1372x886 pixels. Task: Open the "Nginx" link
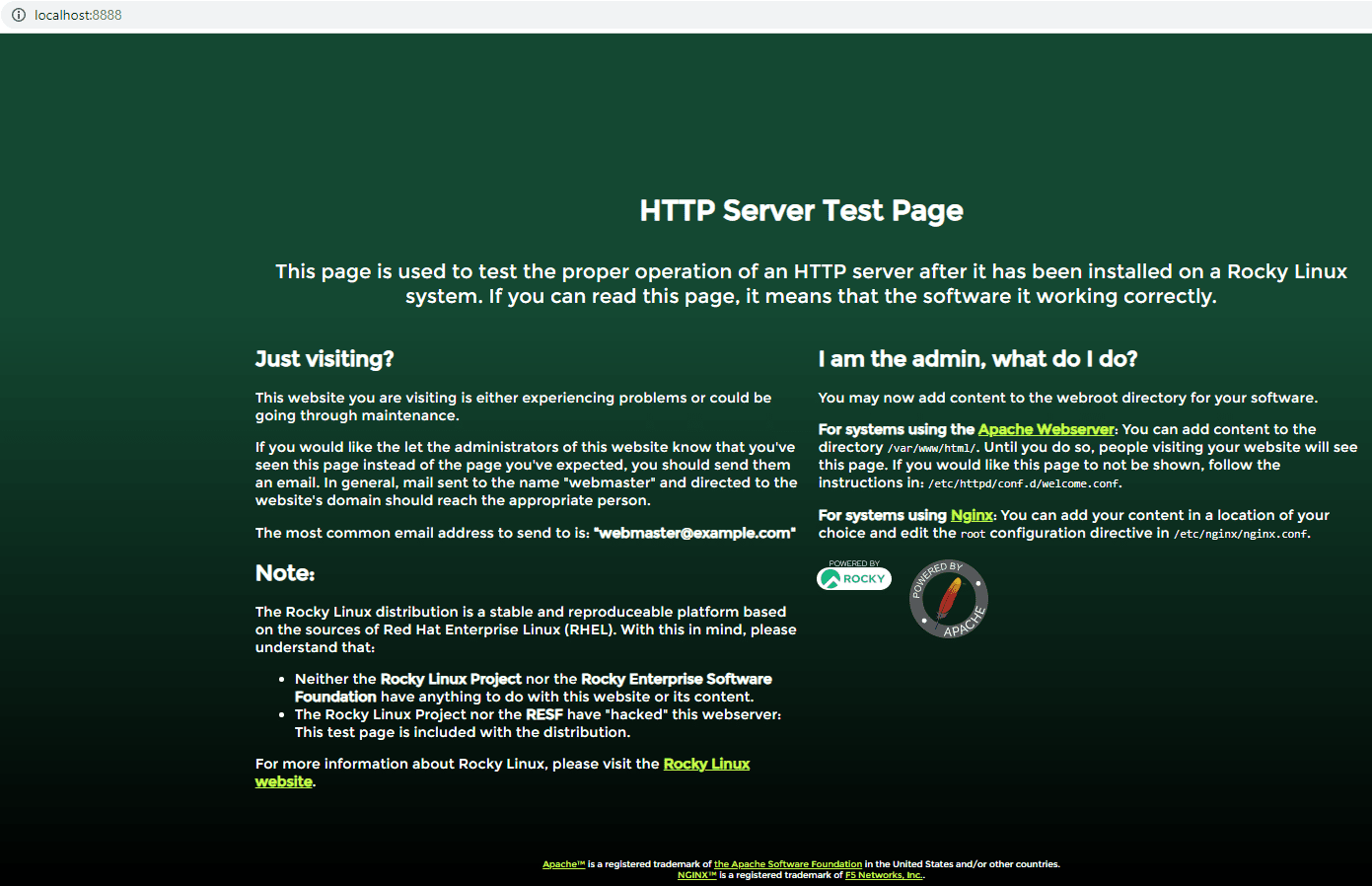972,514
